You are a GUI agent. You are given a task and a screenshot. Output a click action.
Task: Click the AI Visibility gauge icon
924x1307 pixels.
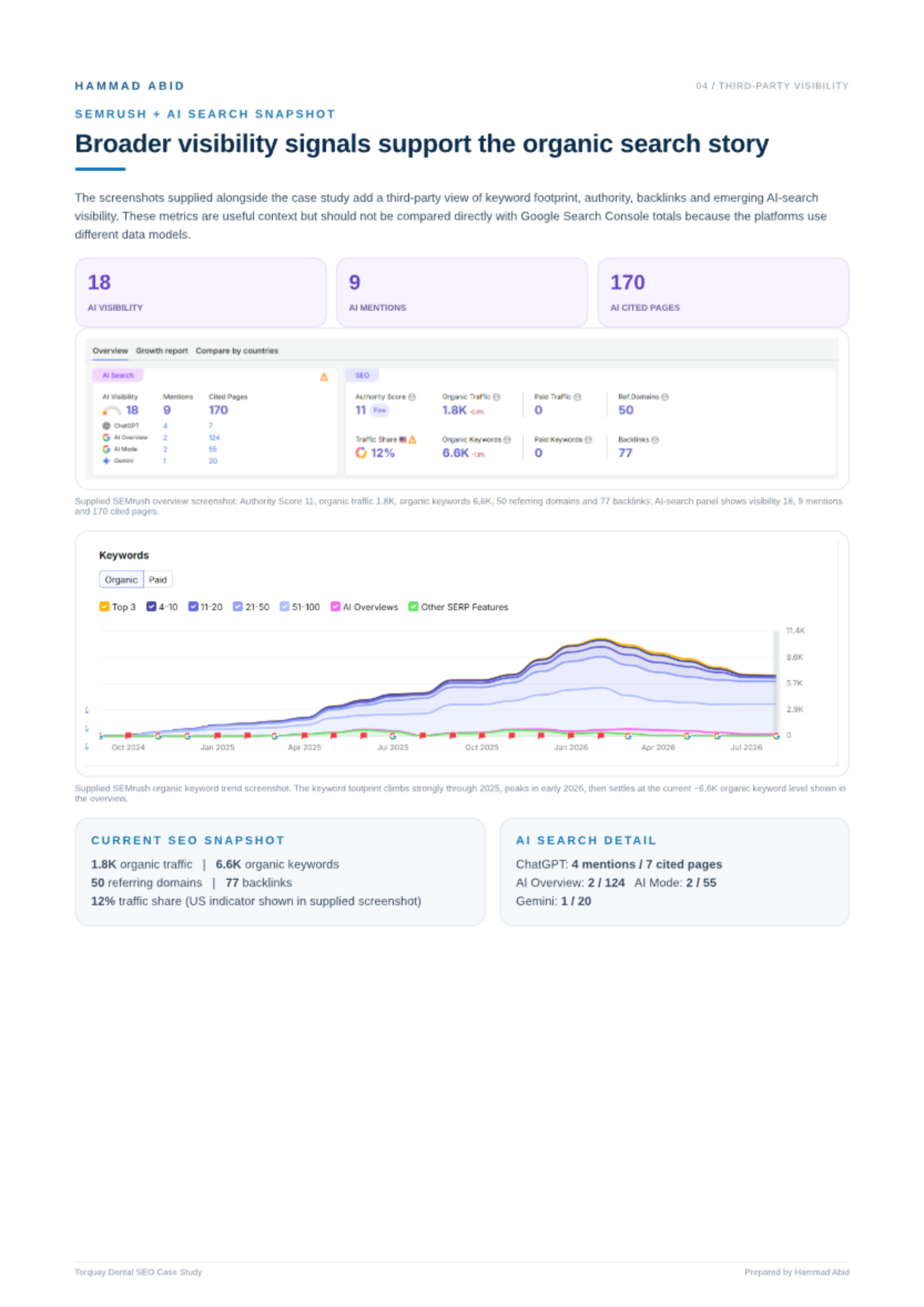point(112,411)
